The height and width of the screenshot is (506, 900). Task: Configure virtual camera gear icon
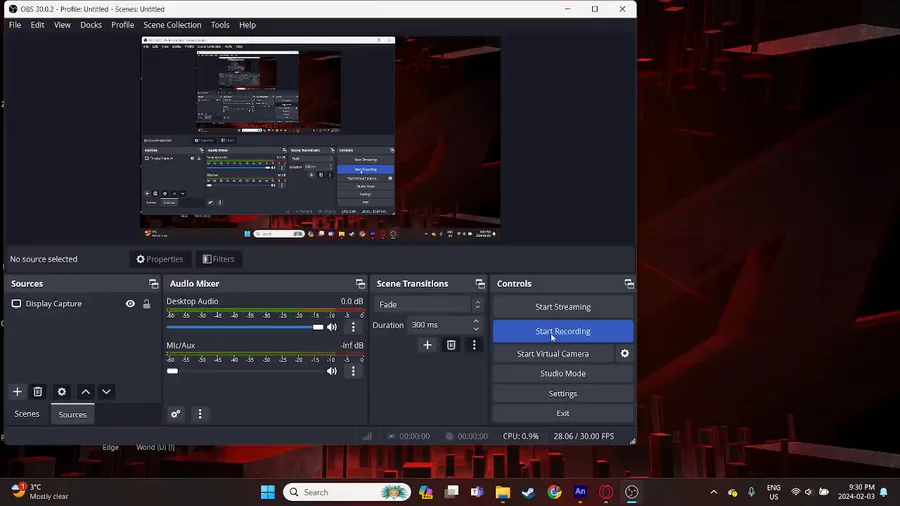624,354
